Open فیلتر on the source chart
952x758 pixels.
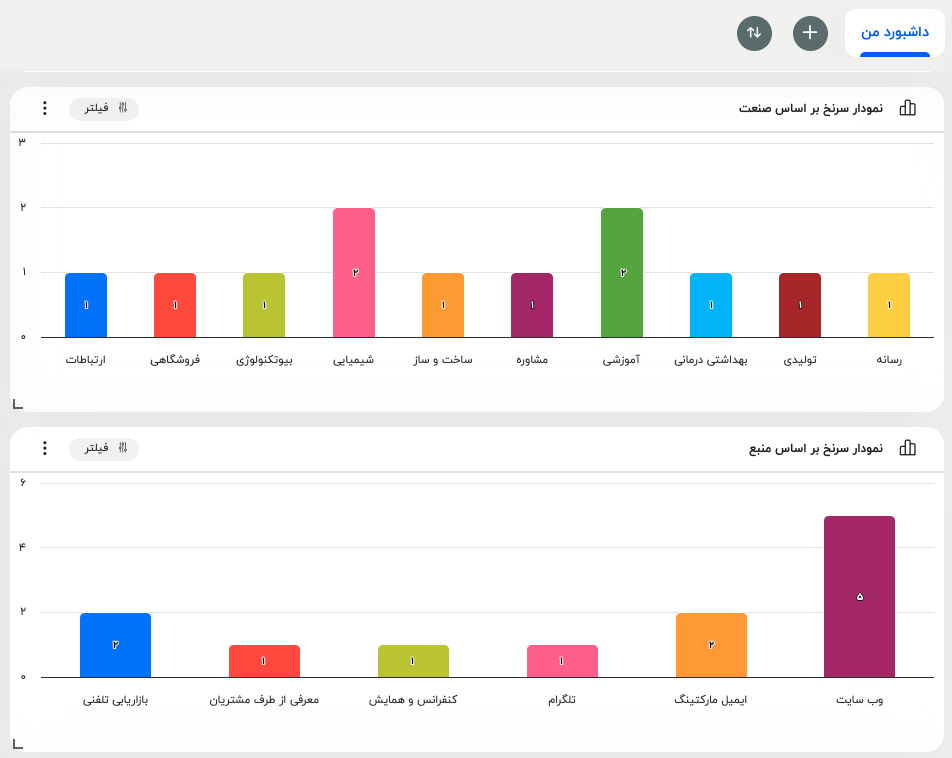(104, 448)
